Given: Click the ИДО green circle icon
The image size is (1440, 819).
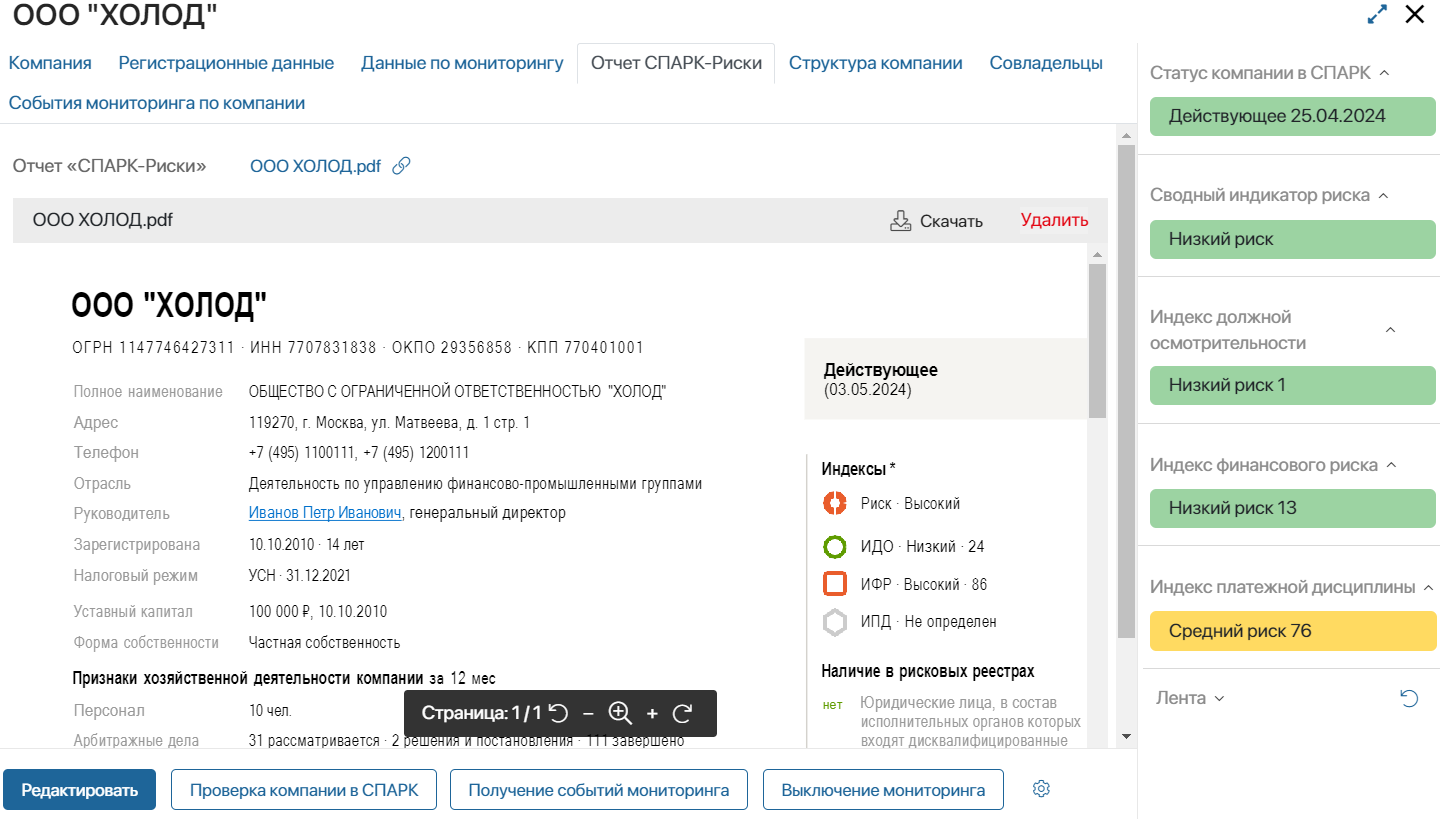Looking at the screenshot, I should pos(835,547).
